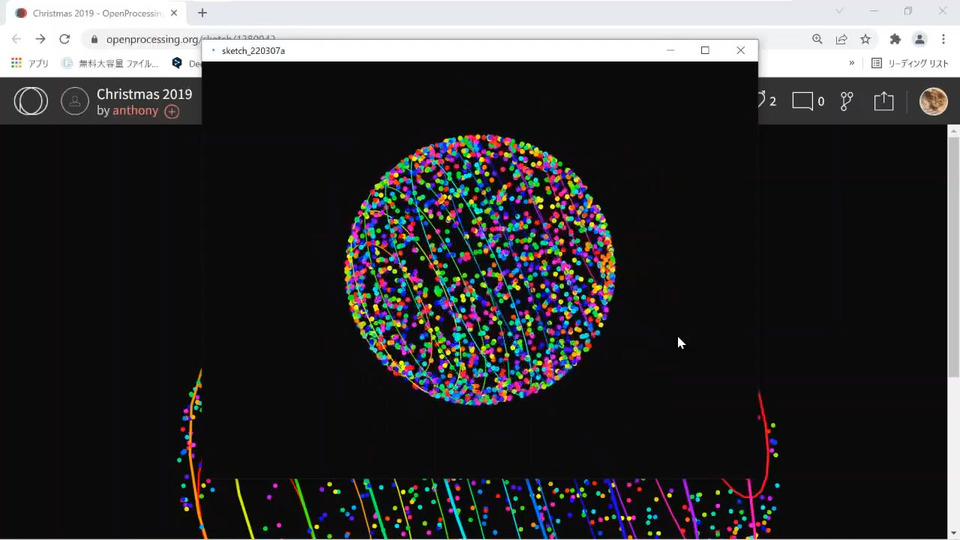Viewport: 960px width, 540px height.
Task: Minimize the sketch_220307a window
Action: [x=670, y=50]
